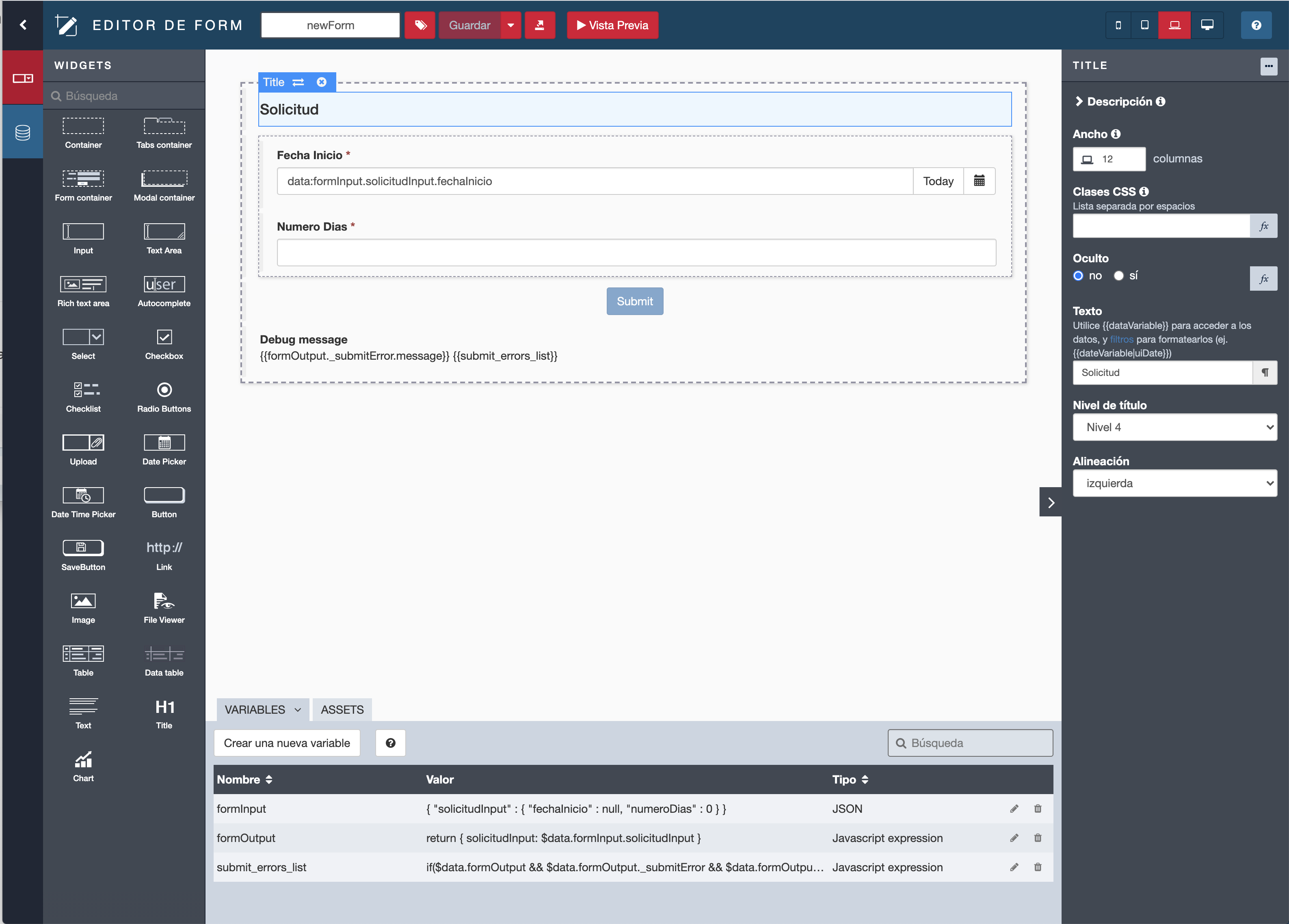
Task: Edit the formInput variable
Action: (x=1014, y=808)
